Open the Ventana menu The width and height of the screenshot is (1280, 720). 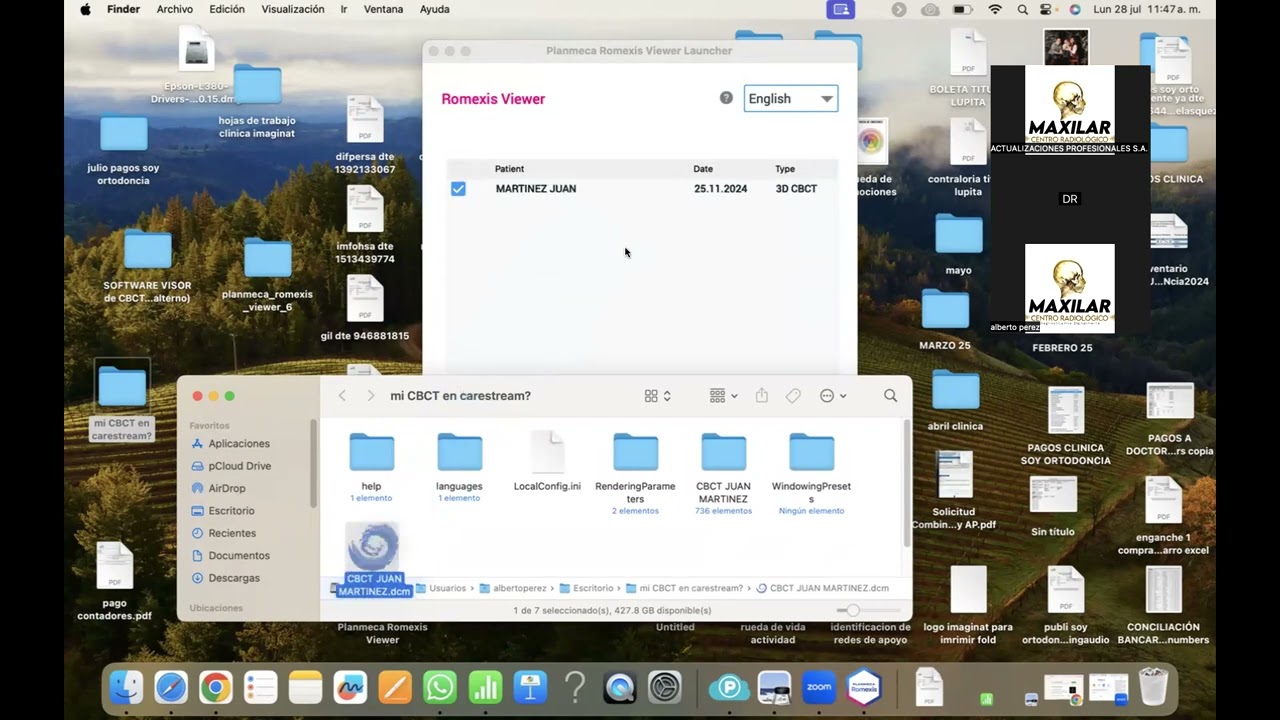pos(384,9)
